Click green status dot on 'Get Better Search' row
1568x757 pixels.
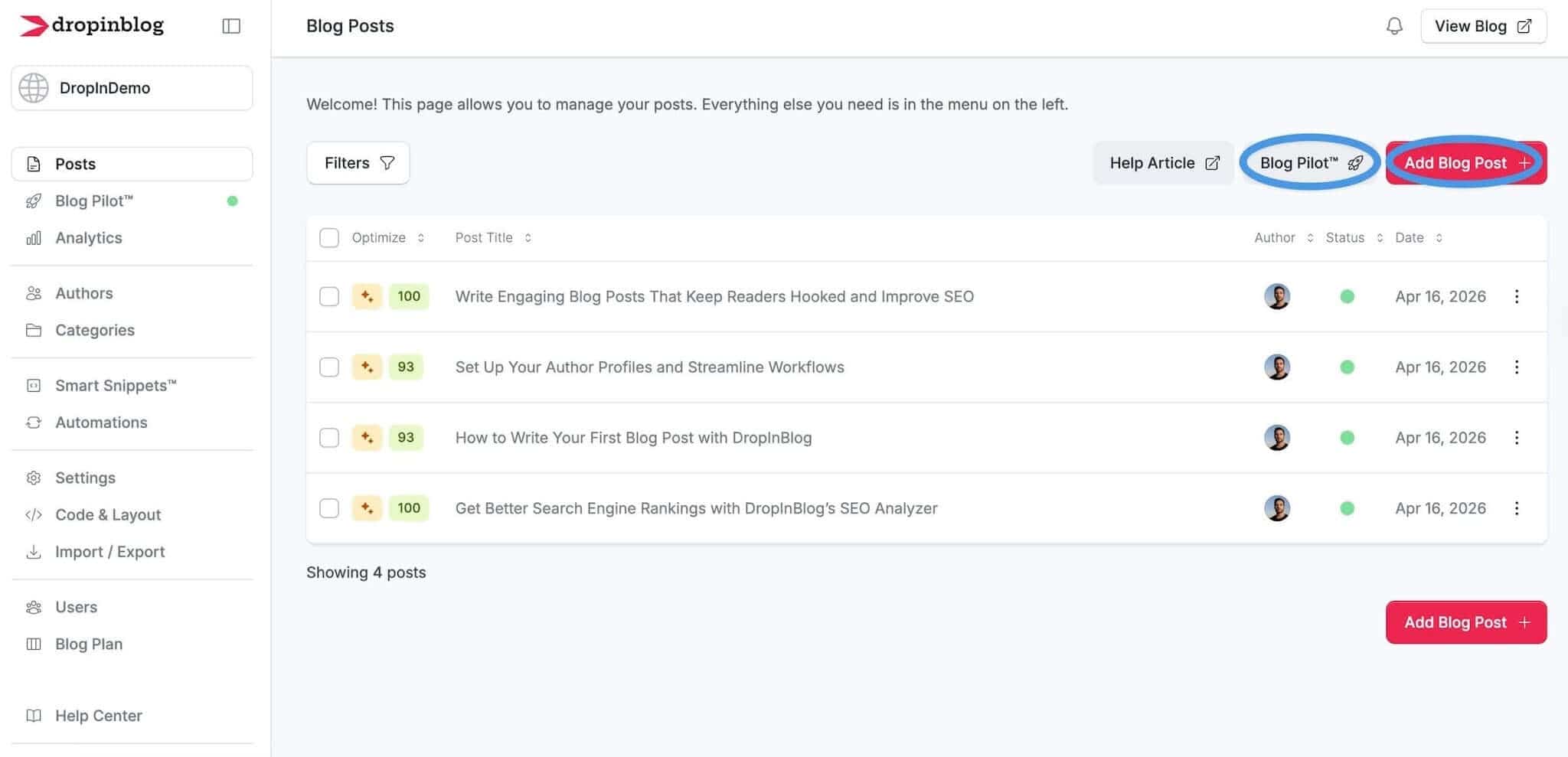coord(1347,508)
